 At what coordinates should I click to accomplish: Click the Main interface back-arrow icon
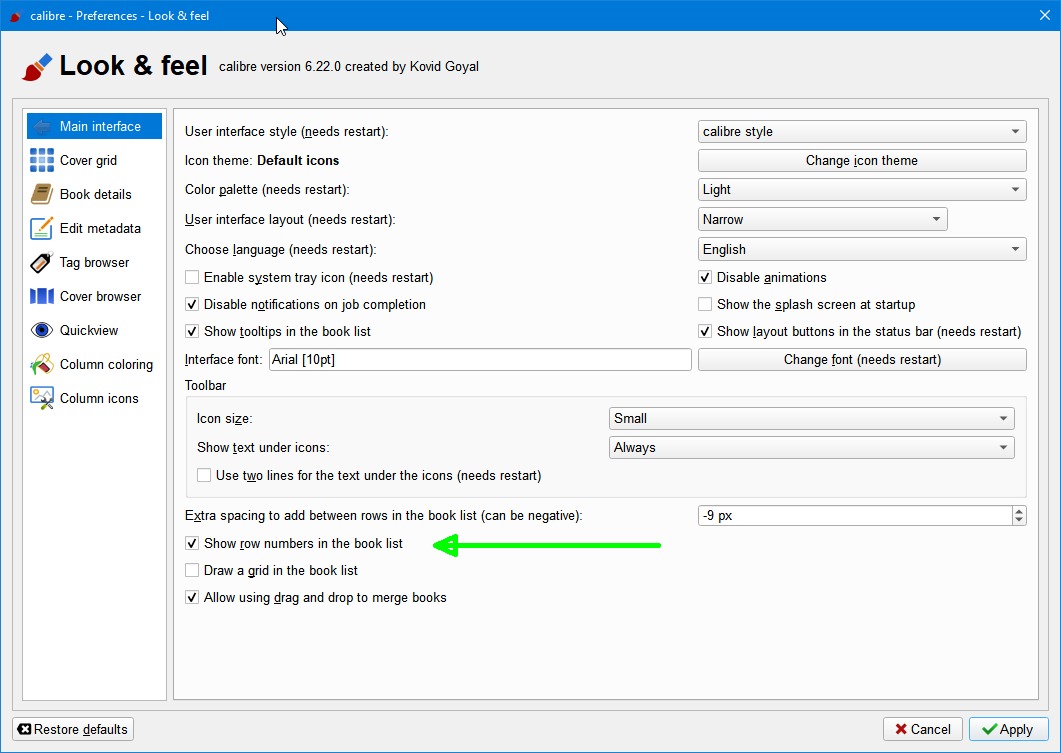click(x=42, y=127)
